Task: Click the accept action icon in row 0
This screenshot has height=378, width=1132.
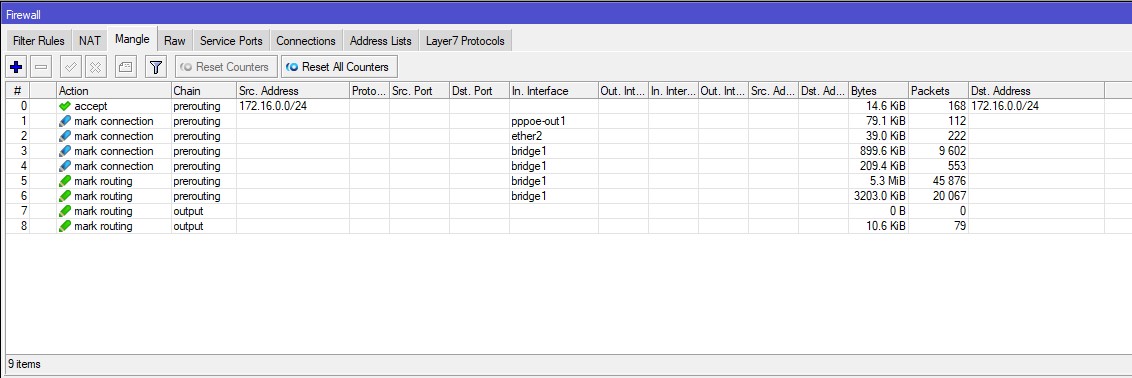Action: [x=65, y=106]
